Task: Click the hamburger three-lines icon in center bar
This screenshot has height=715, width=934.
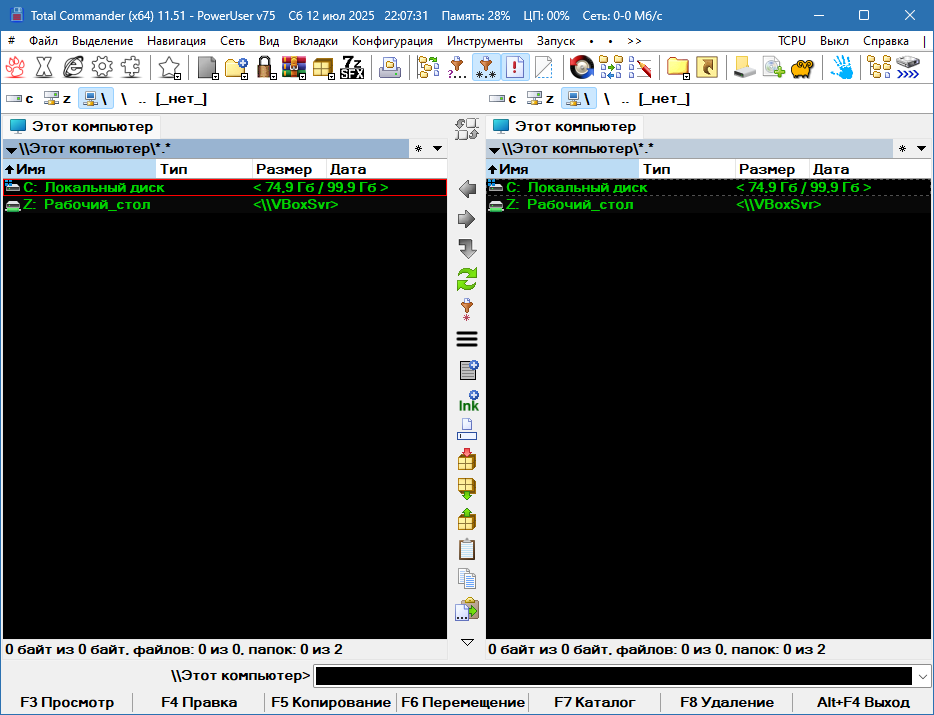Action: pos(467,339)
